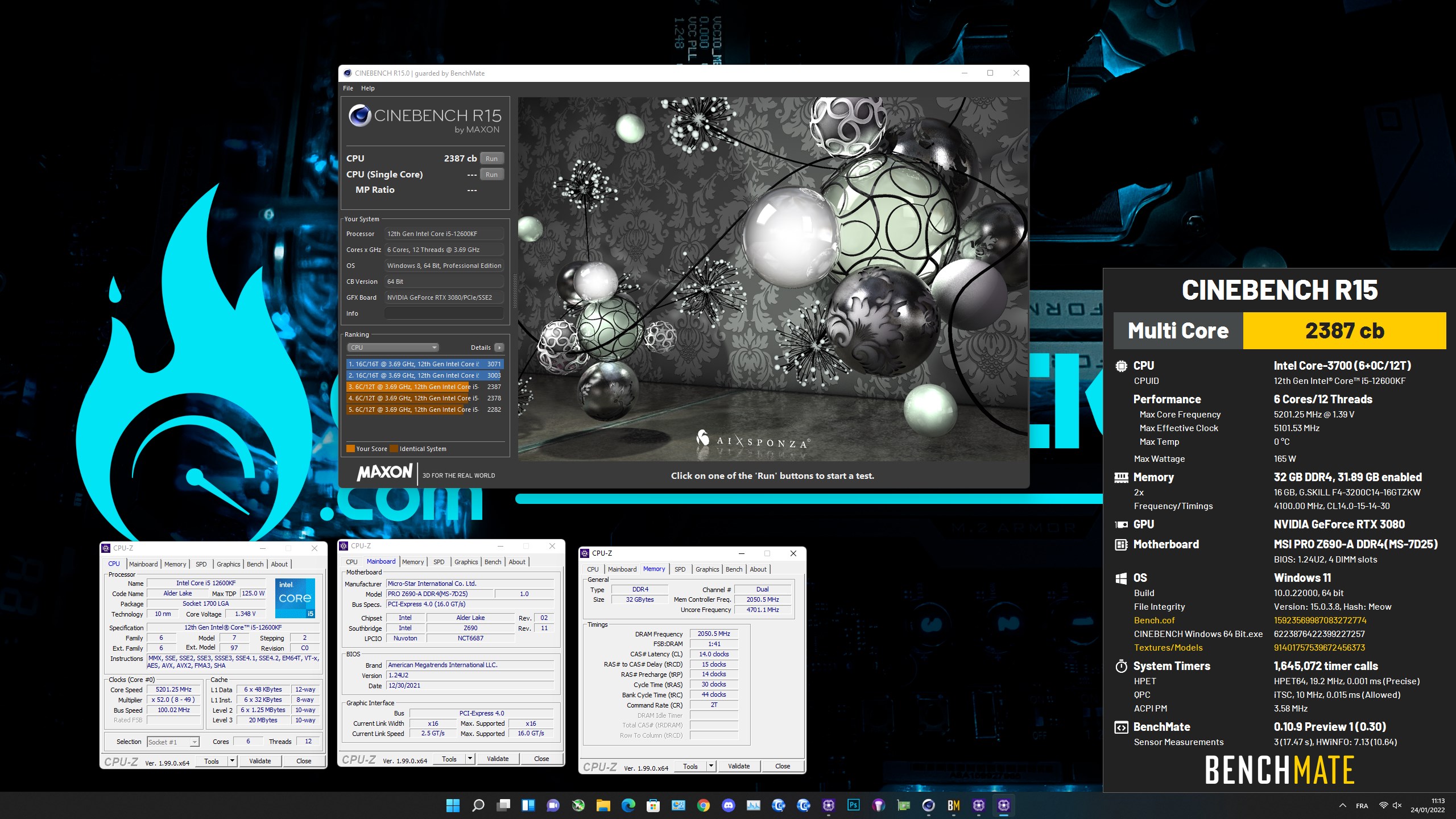The width and height of the screenshot is (1456, 819).
Task: Open About tab in CPU-Z Memory window
Action: (758, 569)
